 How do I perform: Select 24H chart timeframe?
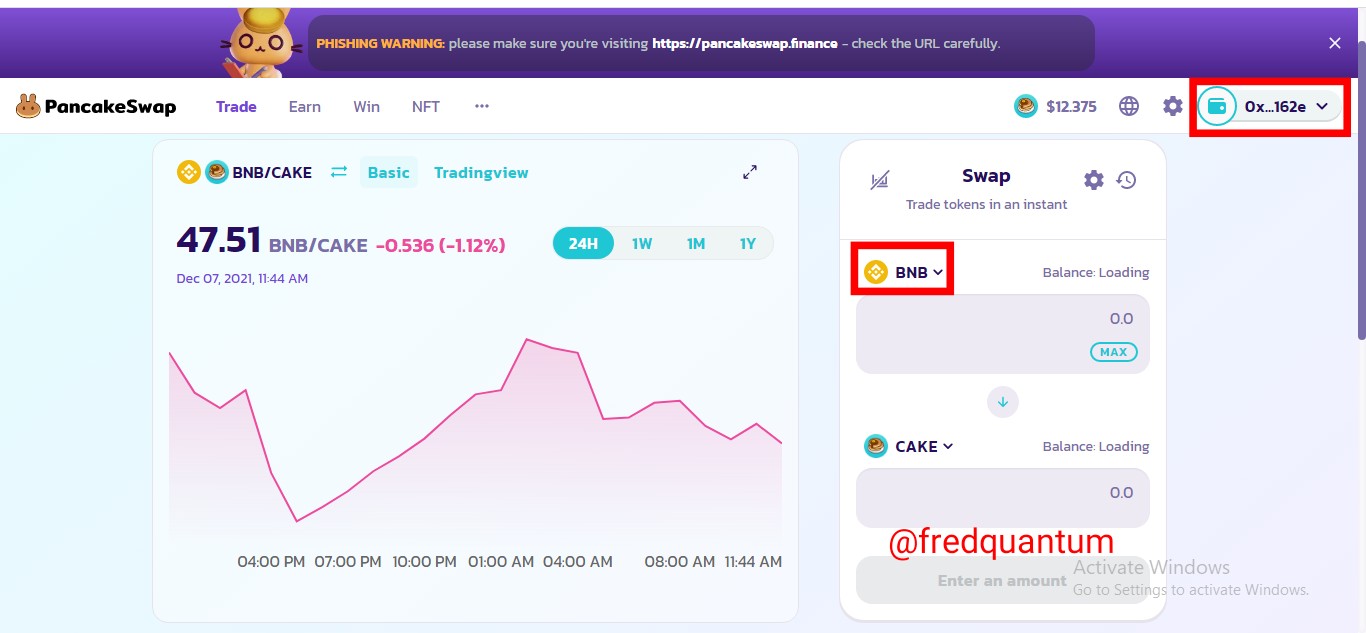click(583, 243)
